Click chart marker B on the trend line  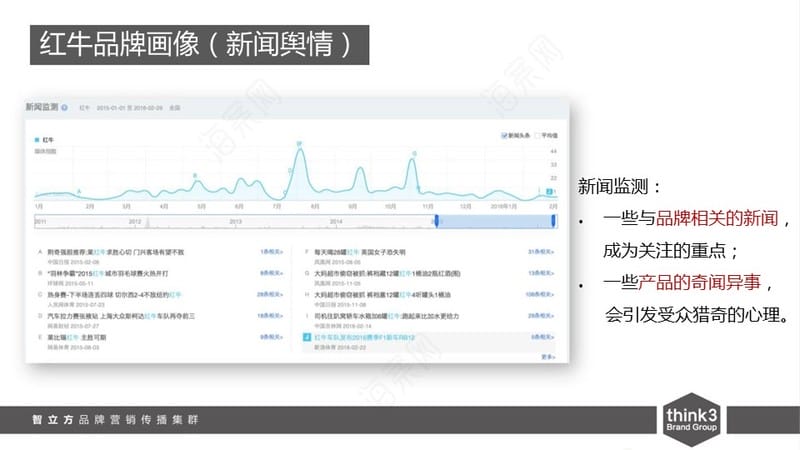point(195,176)
